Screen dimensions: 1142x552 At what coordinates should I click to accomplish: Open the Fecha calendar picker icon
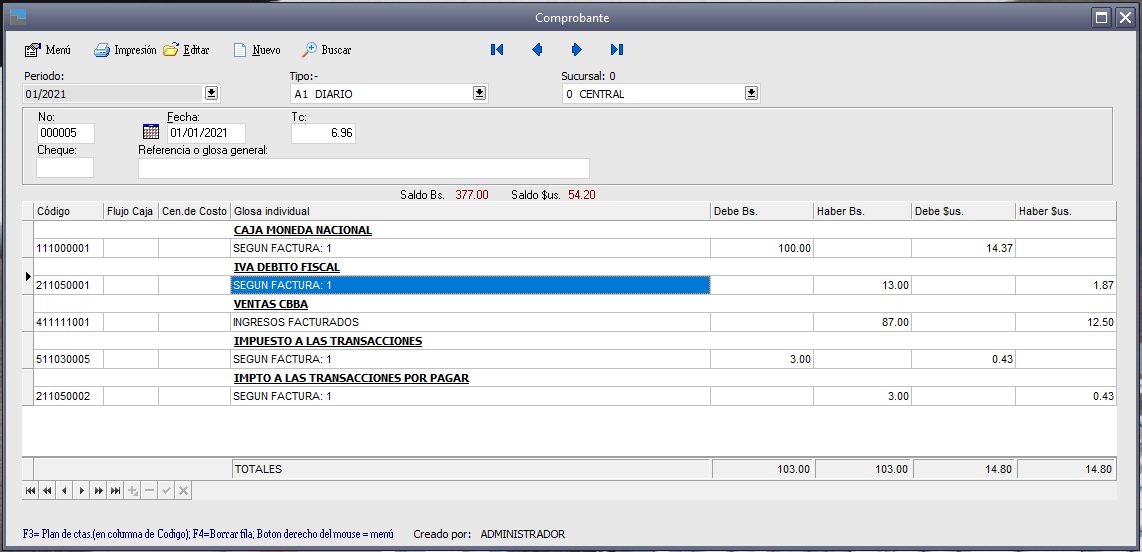151,132
